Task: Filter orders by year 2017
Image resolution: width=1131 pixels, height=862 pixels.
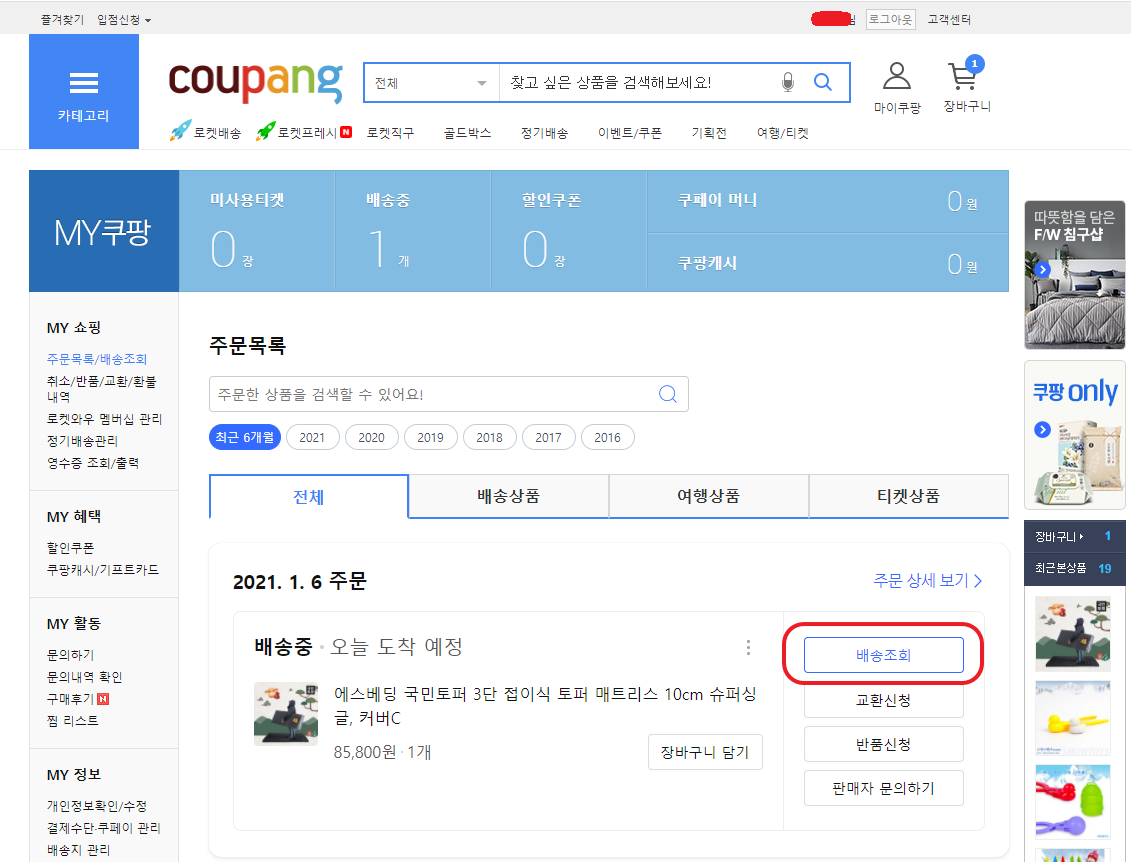Action: tap(548, 437)
